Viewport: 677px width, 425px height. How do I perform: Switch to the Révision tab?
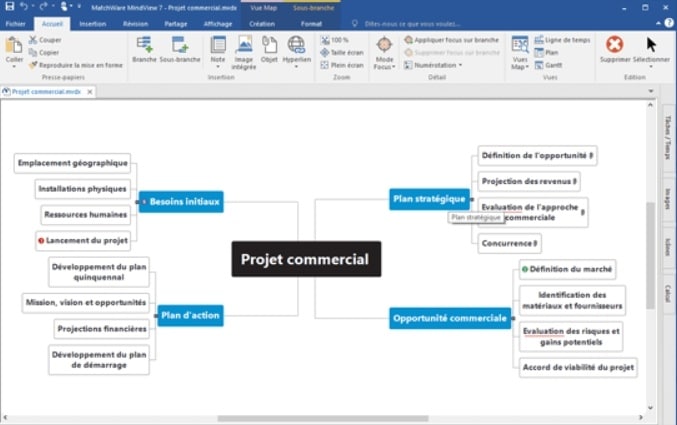pyautogui.click(x=135, y=24)
